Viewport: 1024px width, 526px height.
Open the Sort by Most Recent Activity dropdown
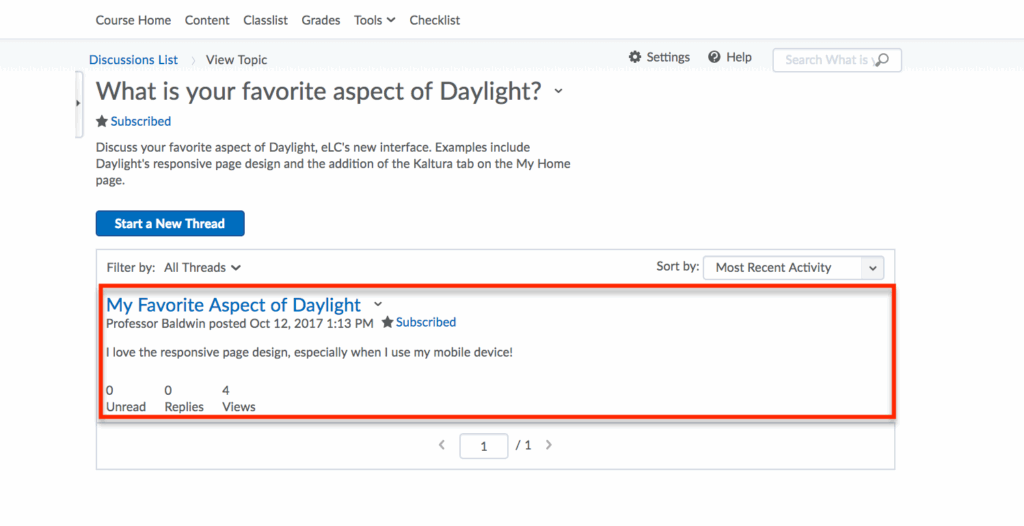coord(793,268)
